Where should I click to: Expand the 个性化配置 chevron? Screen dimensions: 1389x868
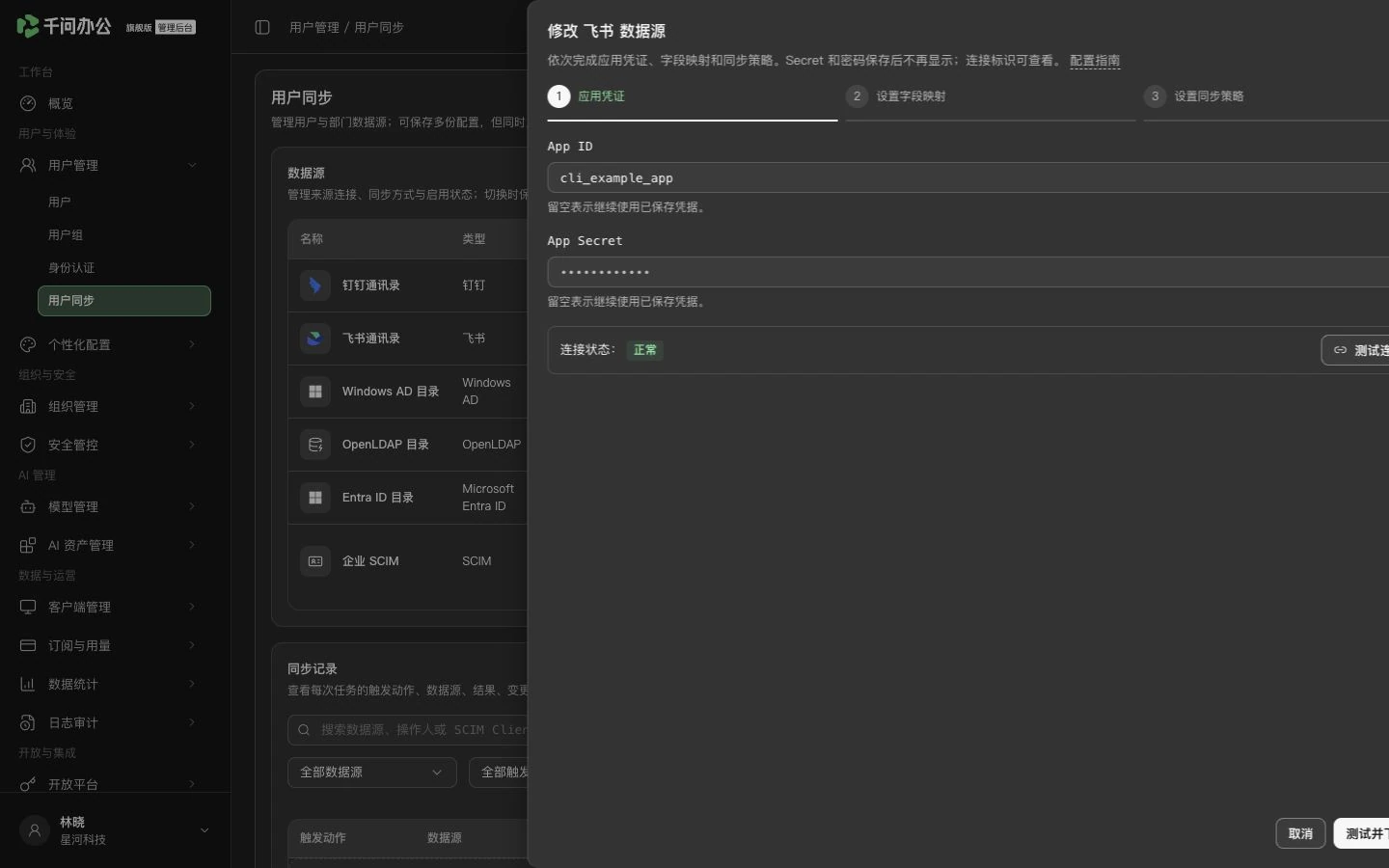(192, 344)
